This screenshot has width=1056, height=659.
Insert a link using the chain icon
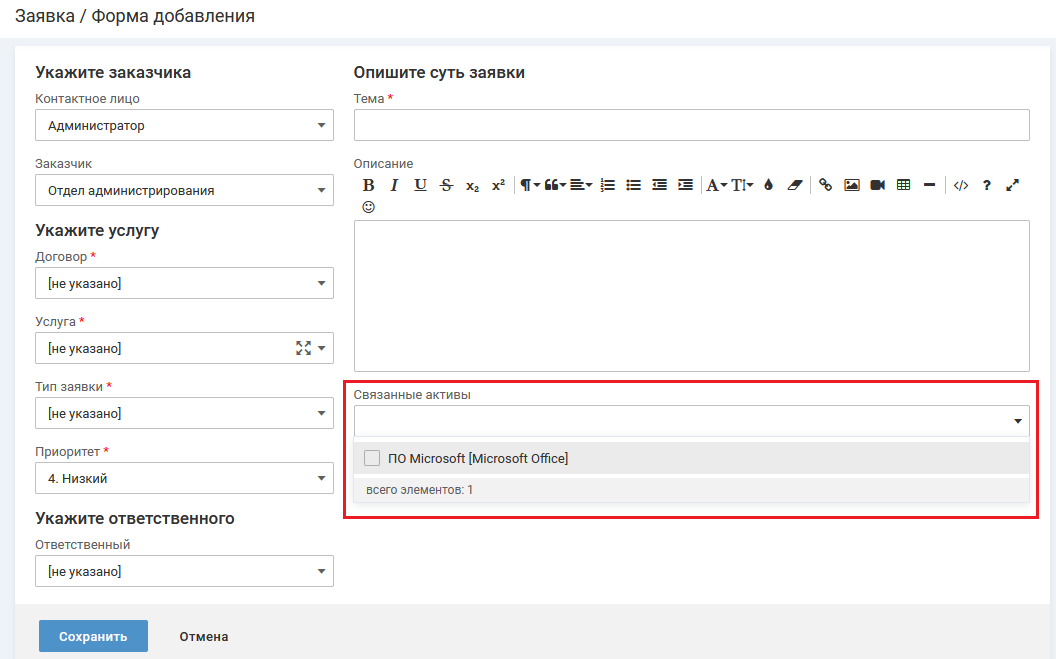[825, 185]
